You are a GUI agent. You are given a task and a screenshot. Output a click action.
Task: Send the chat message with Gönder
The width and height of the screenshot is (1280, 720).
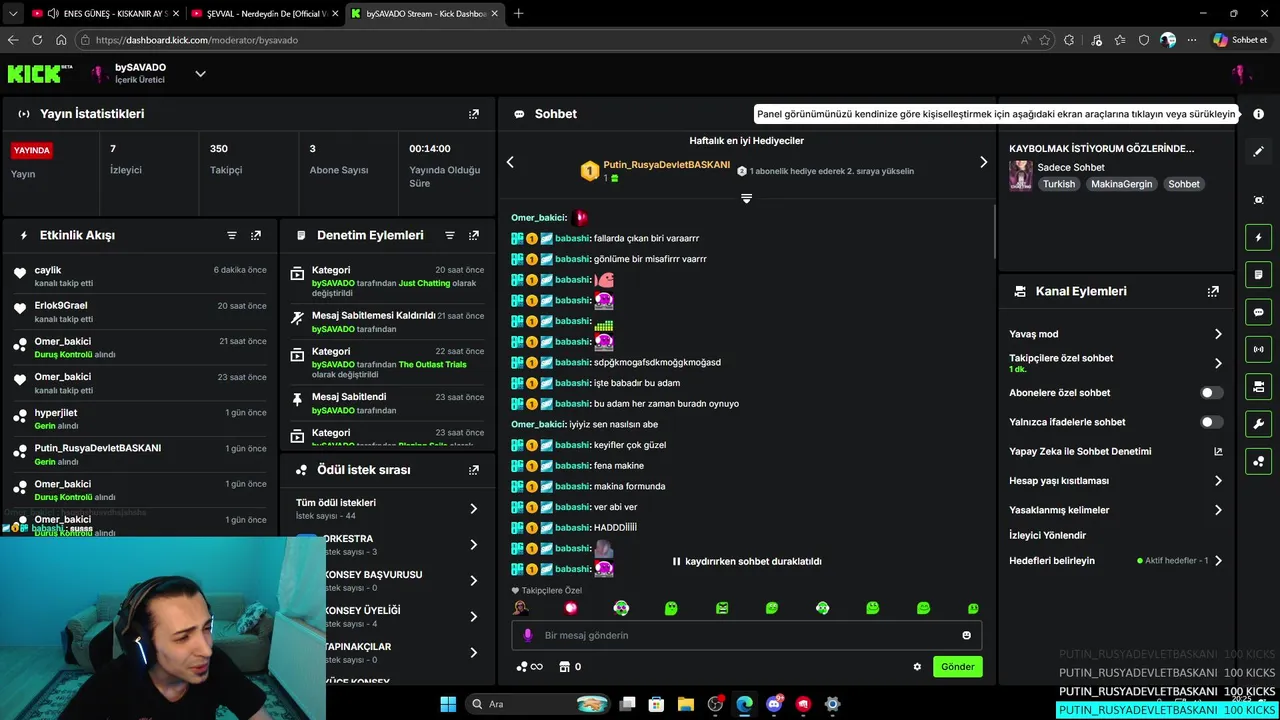957,667
